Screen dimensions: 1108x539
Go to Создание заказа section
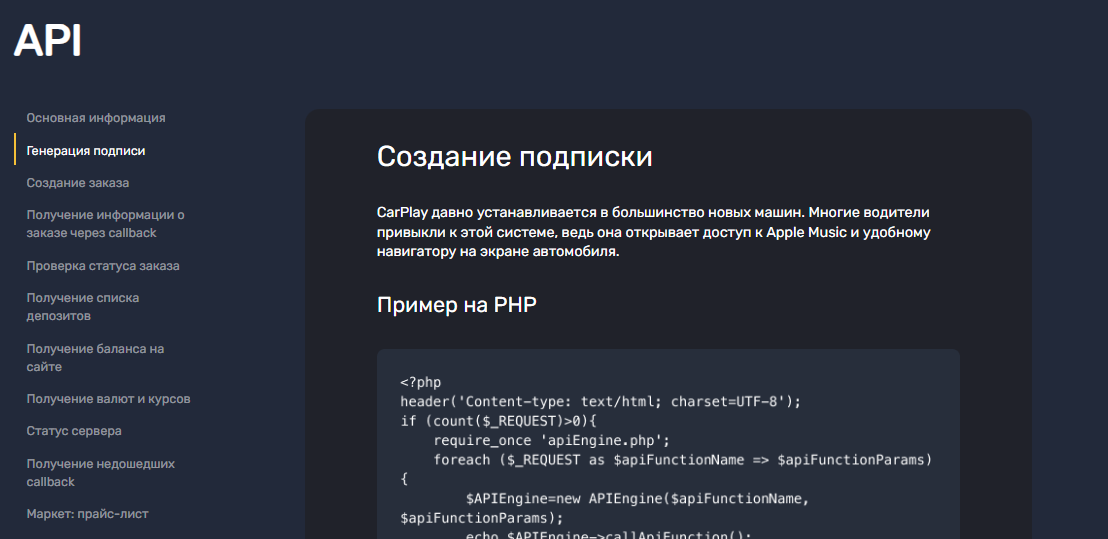point(78,183)
